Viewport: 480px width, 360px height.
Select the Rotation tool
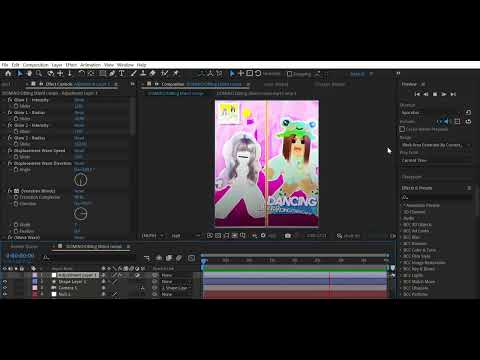(x=82, y=74)
